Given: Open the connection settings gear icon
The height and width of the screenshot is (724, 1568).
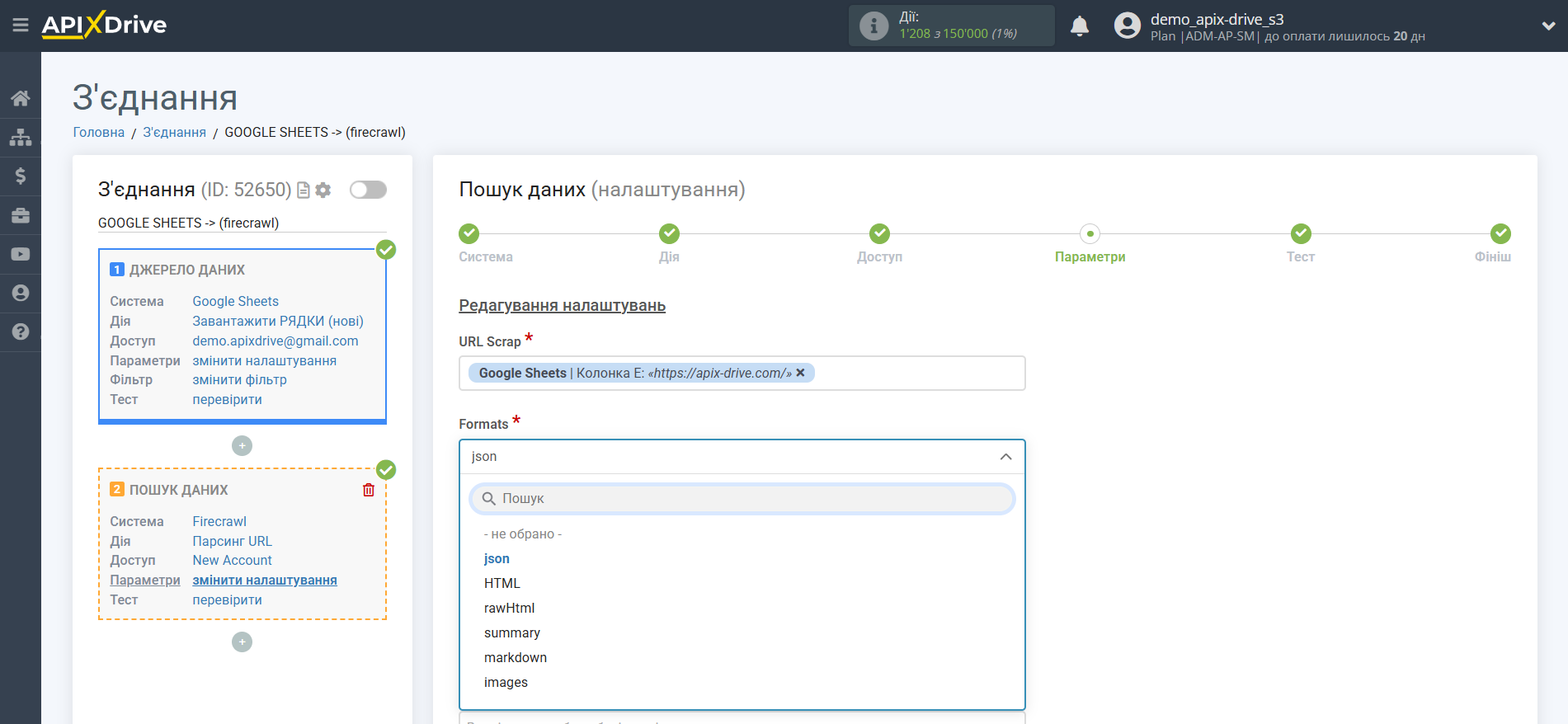Looking at the screenshot, I should click(x=323, y=190).
